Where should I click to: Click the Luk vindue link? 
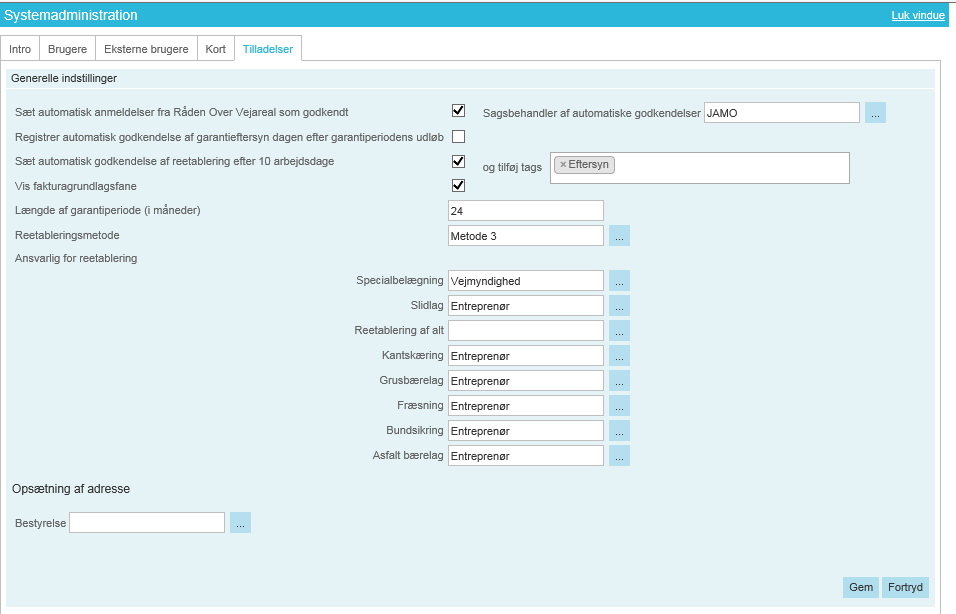click(x=917, y=16)
